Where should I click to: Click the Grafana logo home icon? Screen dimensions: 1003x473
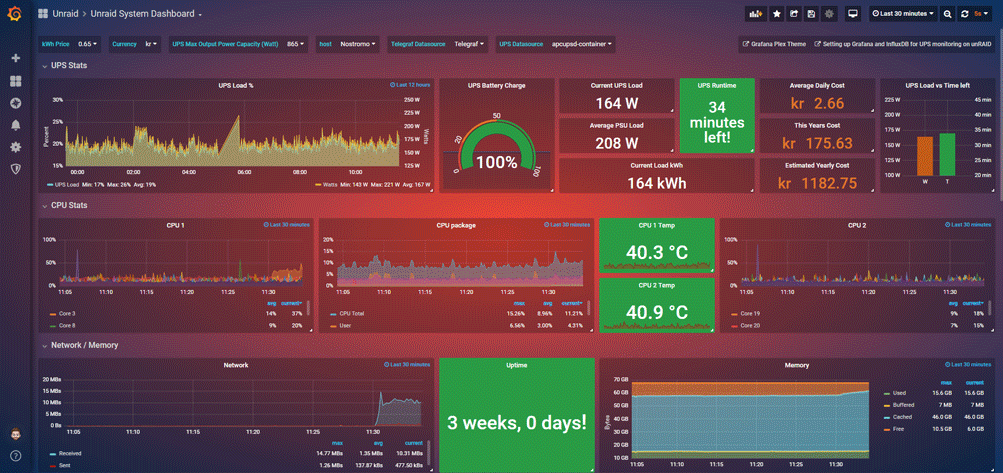point(15,14)
